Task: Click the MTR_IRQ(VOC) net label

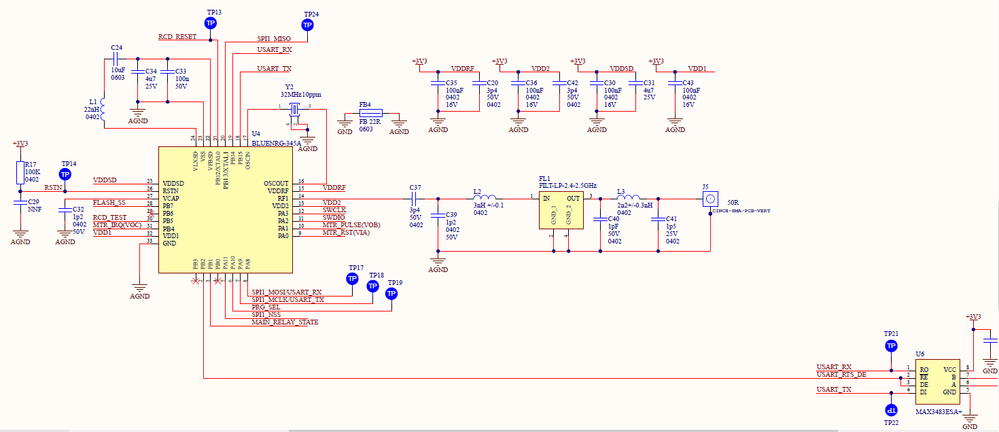Action: click(117, 225)
